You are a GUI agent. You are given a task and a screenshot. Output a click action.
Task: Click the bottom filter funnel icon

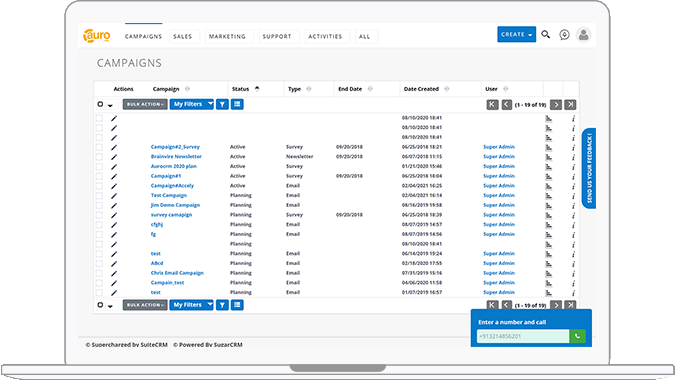pos(222,305)
